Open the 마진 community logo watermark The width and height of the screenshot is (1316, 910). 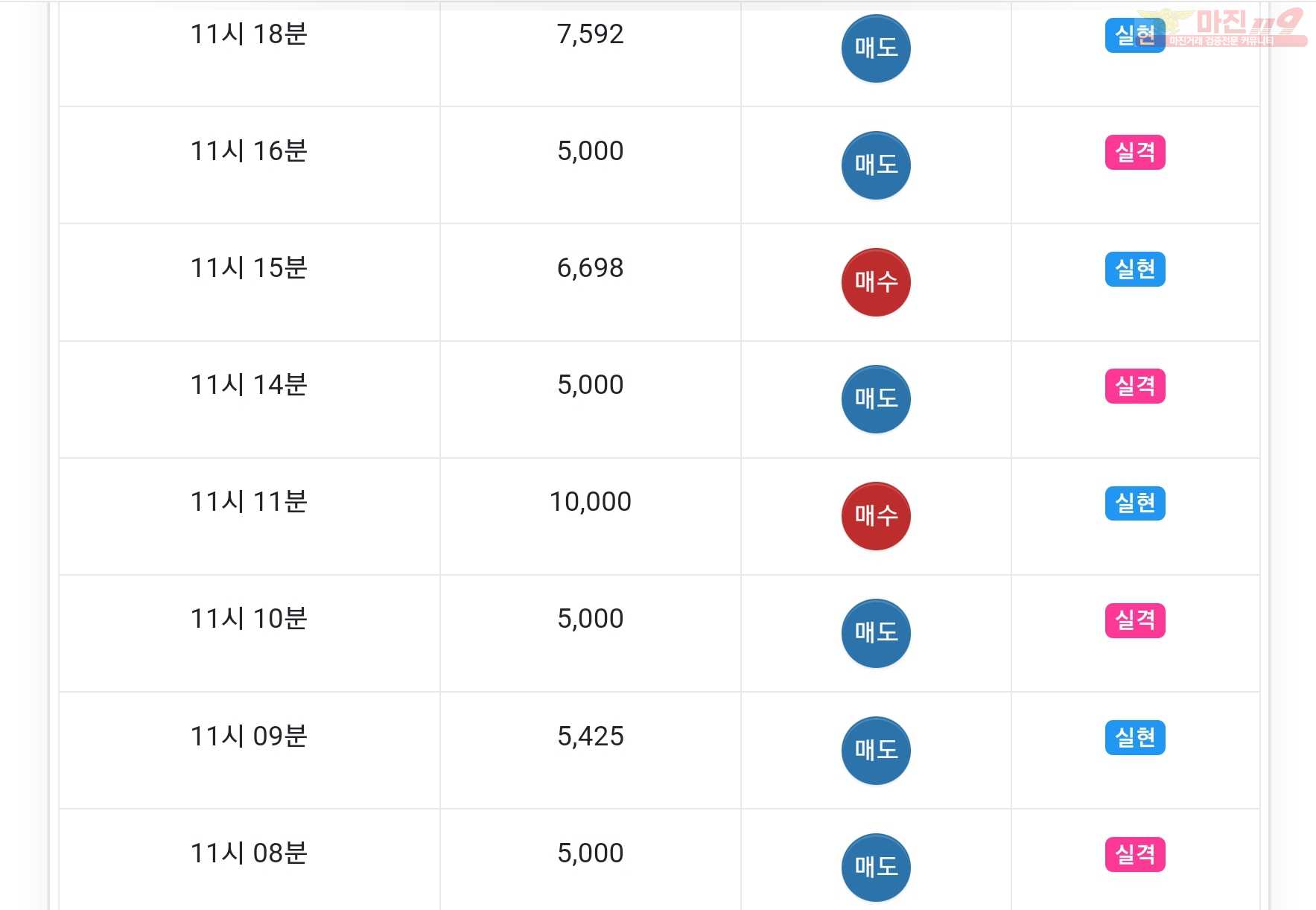click(1223, 27)
